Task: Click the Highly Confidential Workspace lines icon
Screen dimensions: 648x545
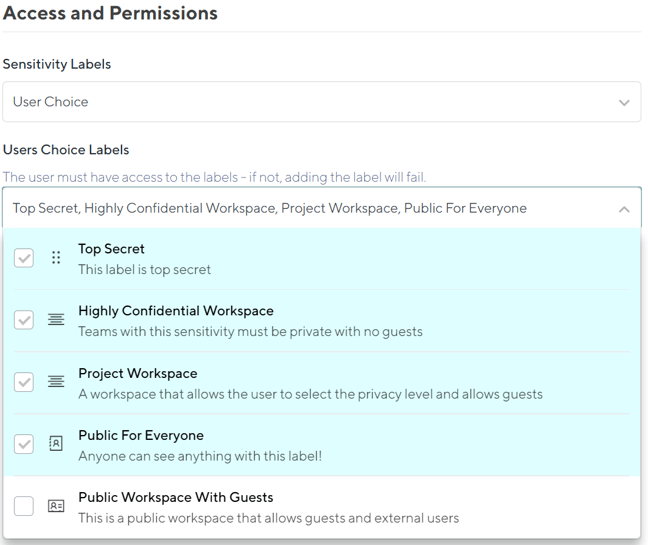Action: pos(56,320)
